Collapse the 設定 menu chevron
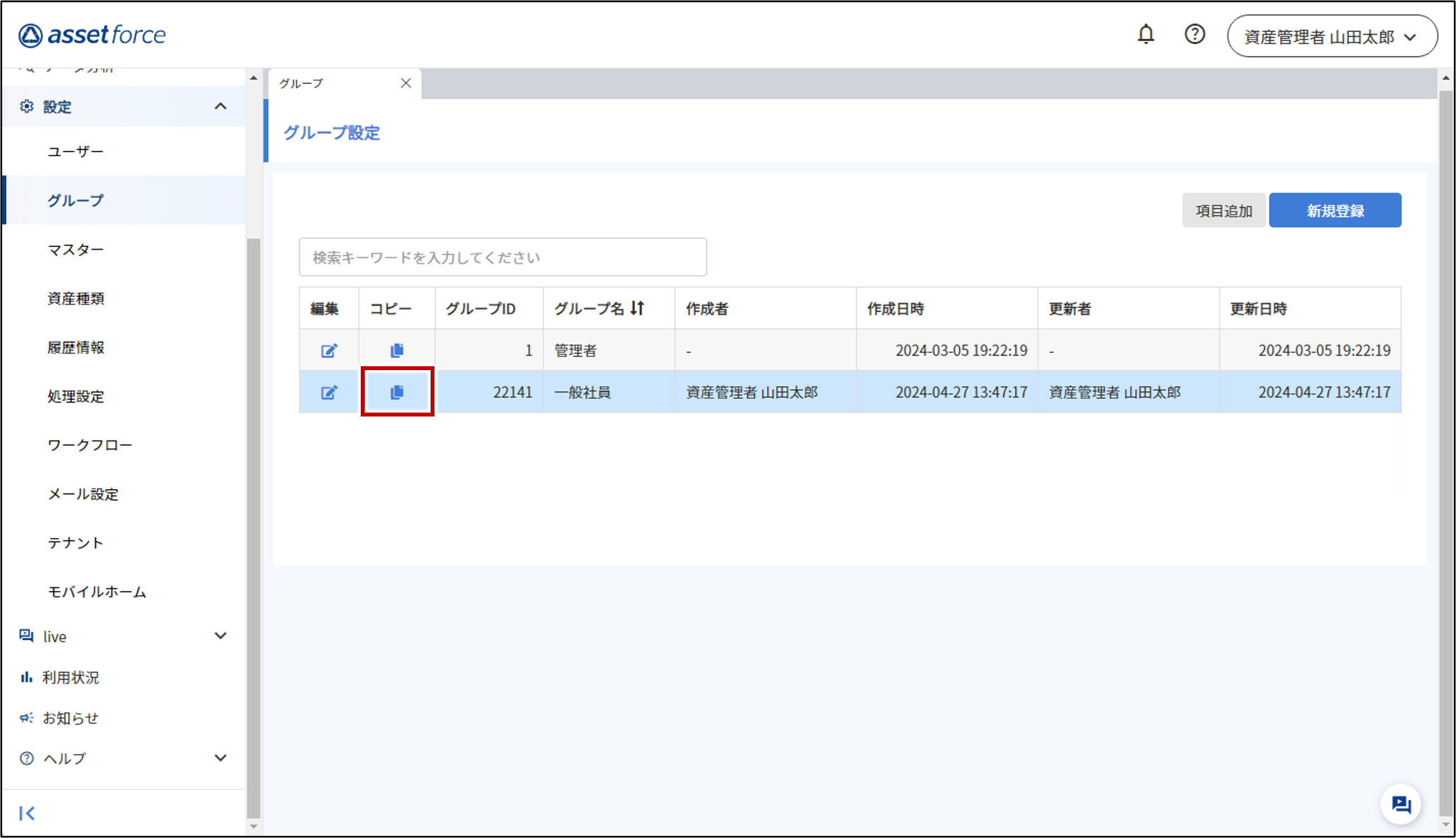 (x=221, y=107)
